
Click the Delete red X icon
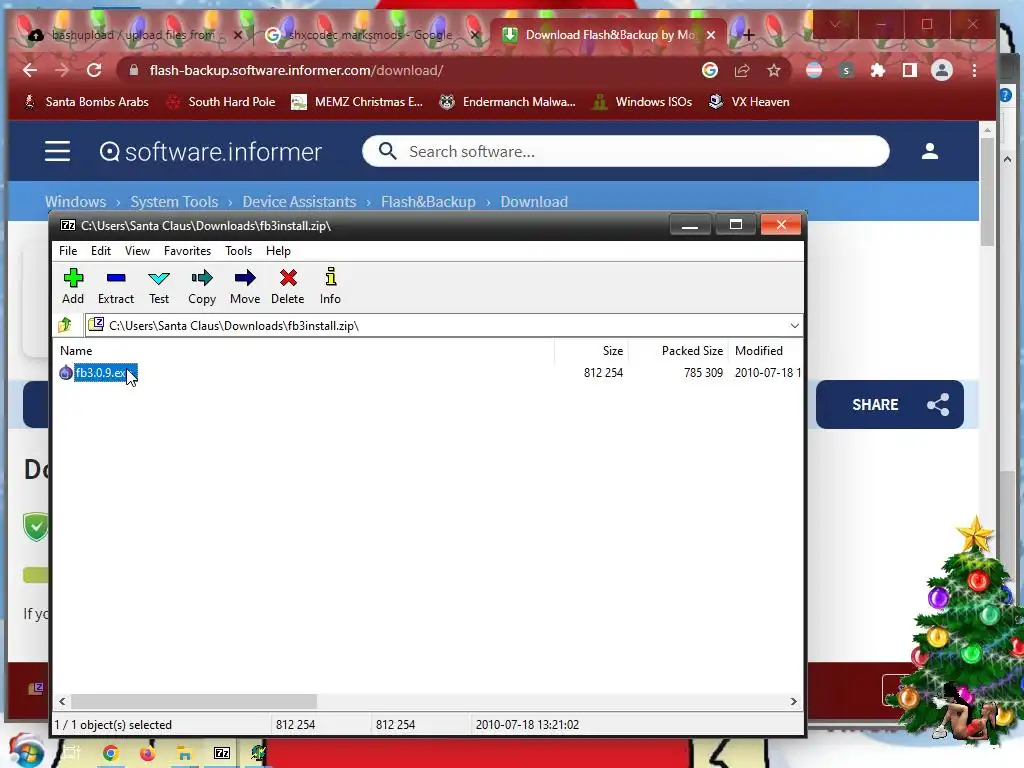287,285
